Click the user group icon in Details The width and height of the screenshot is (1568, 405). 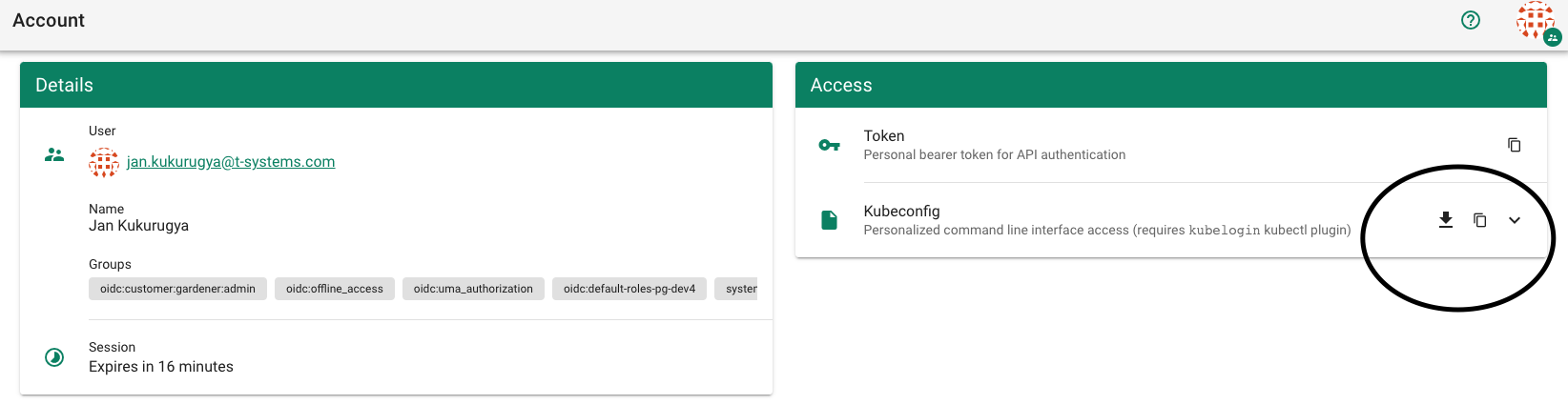coord(54,154)
